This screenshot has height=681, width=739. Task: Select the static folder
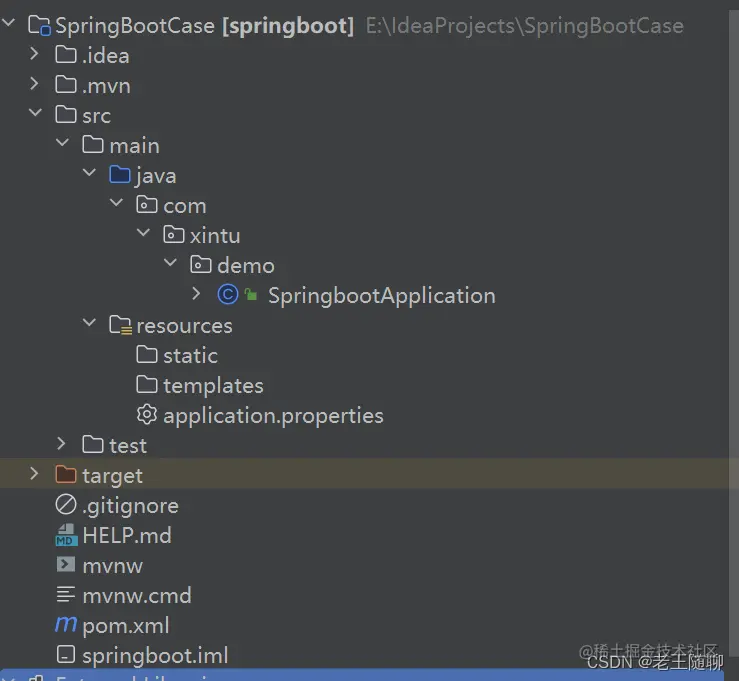coord(190,355)
